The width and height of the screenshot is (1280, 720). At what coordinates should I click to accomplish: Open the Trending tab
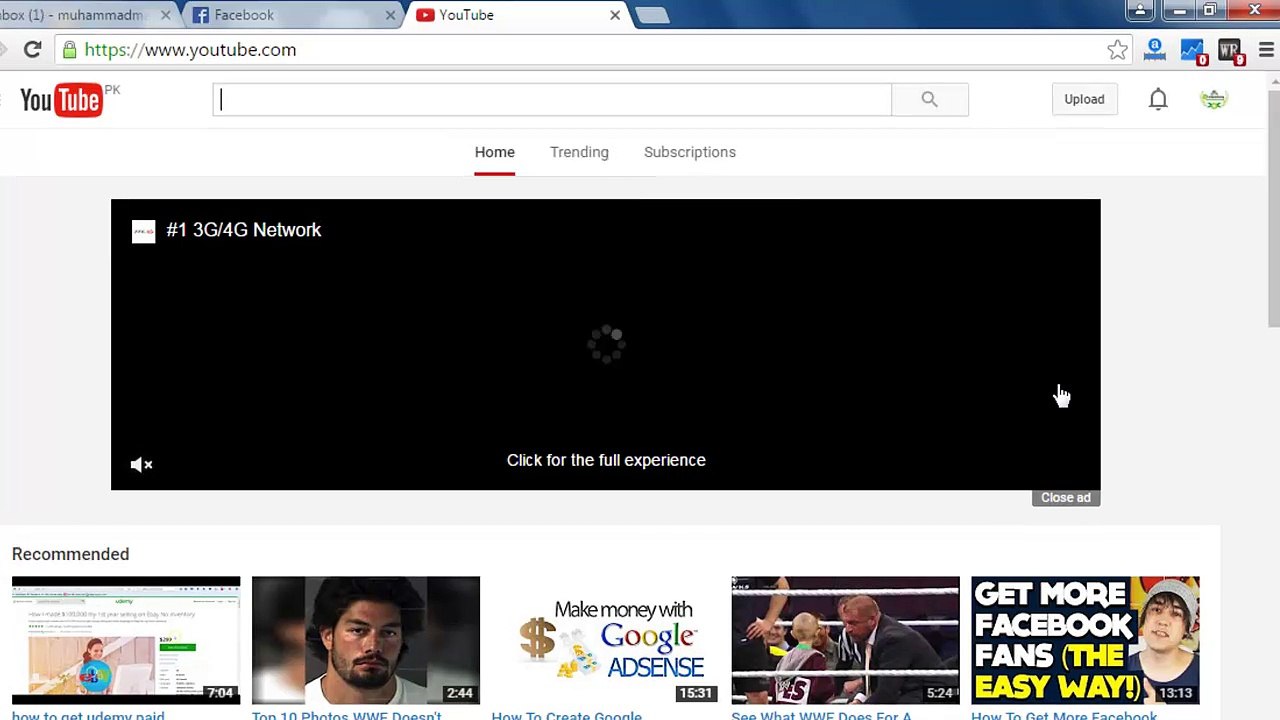coord(579,152)
